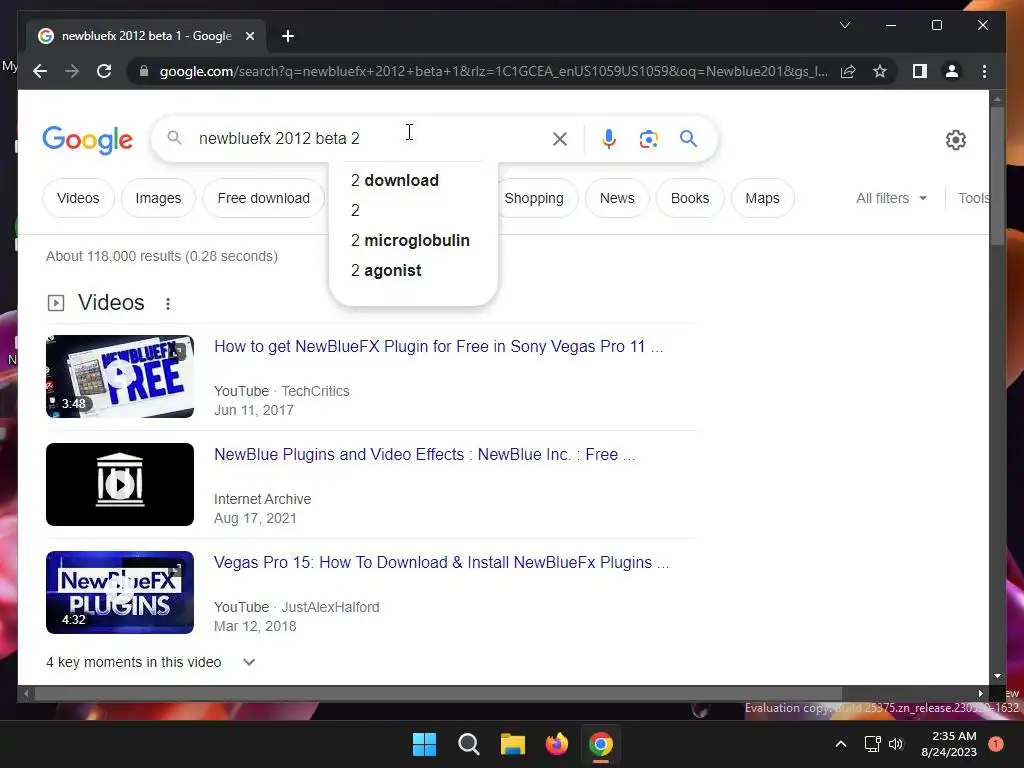The image size is (1024, 768).
Task: Open Windows taskbar search
Action: click(x=468, y=744)
